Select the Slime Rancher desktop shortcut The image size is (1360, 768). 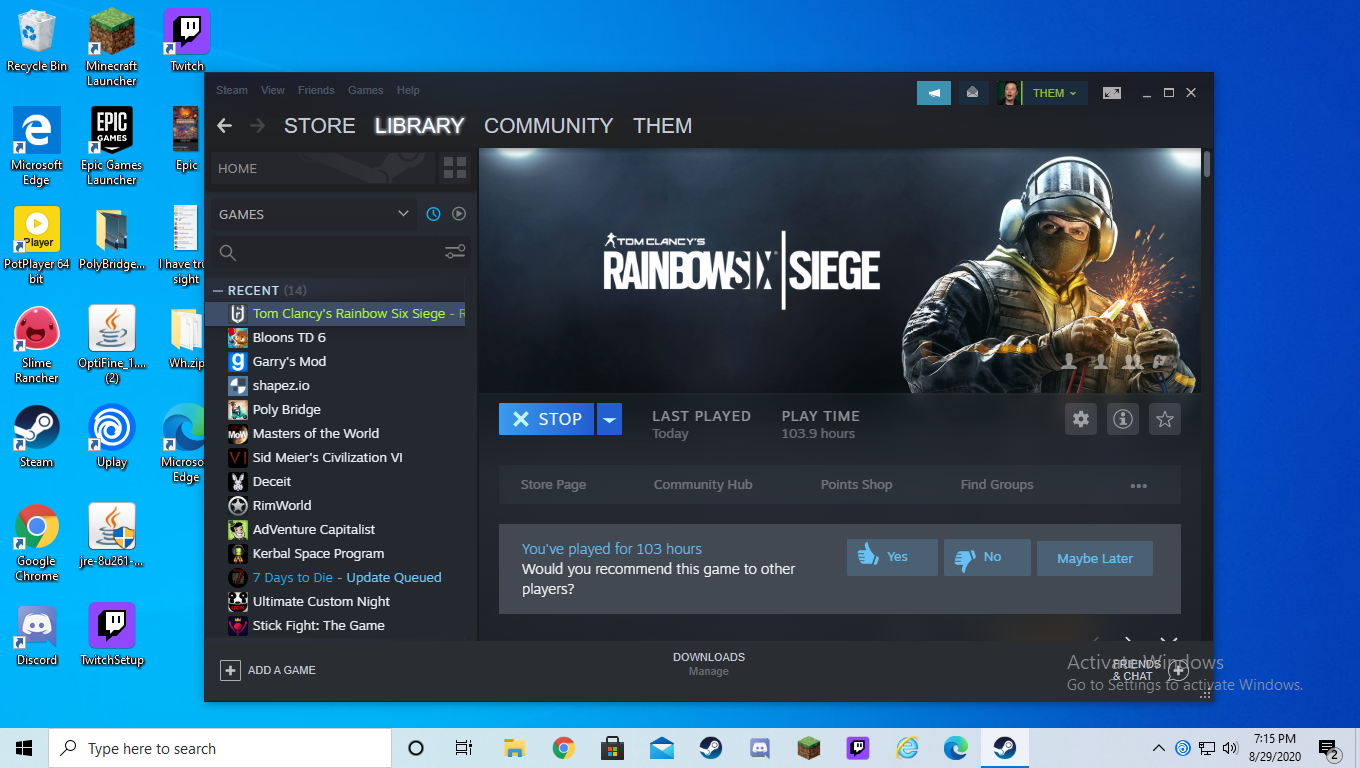[37, 345]
